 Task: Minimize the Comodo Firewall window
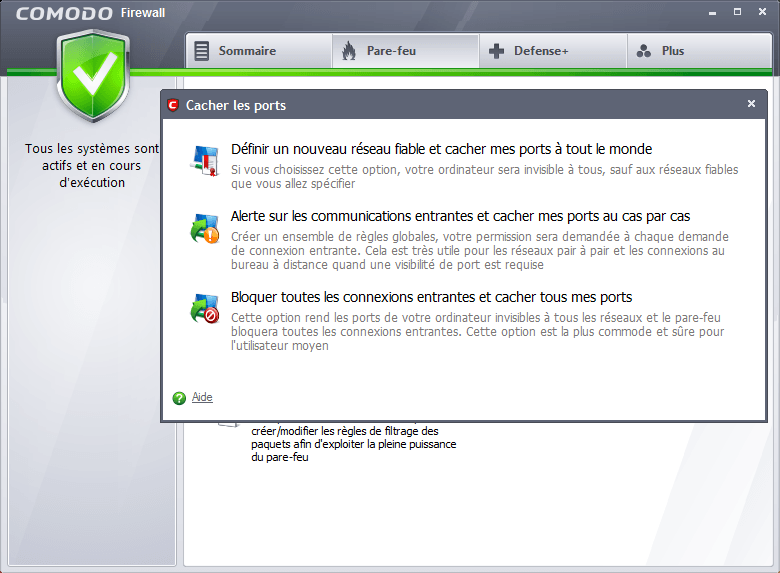[712, 12]
